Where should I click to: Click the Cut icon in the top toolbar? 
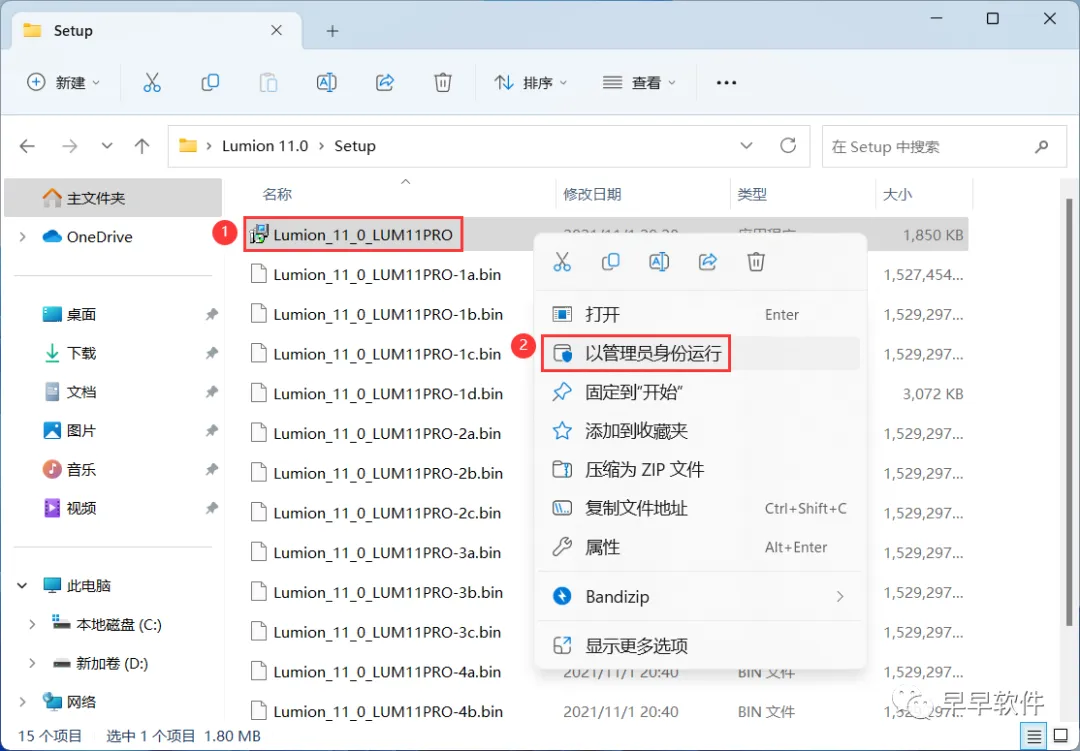(x=152, y=83)
